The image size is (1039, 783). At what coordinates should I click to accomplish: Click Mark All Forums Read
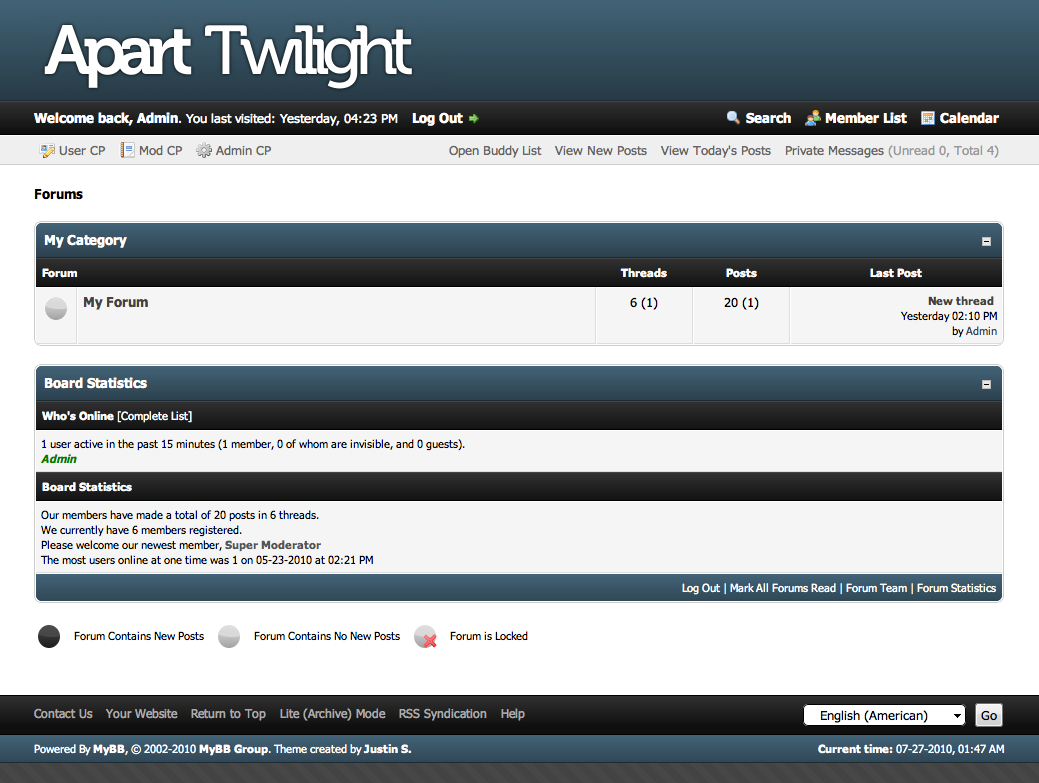point(783,588)
